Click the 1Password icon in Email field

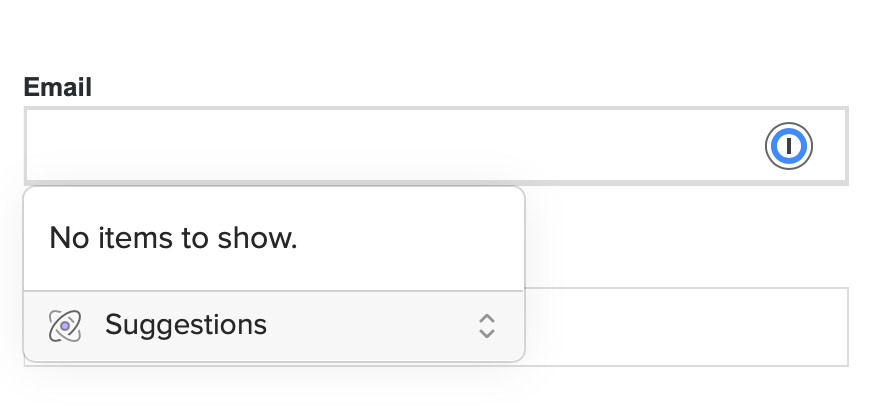click(789, 147)
